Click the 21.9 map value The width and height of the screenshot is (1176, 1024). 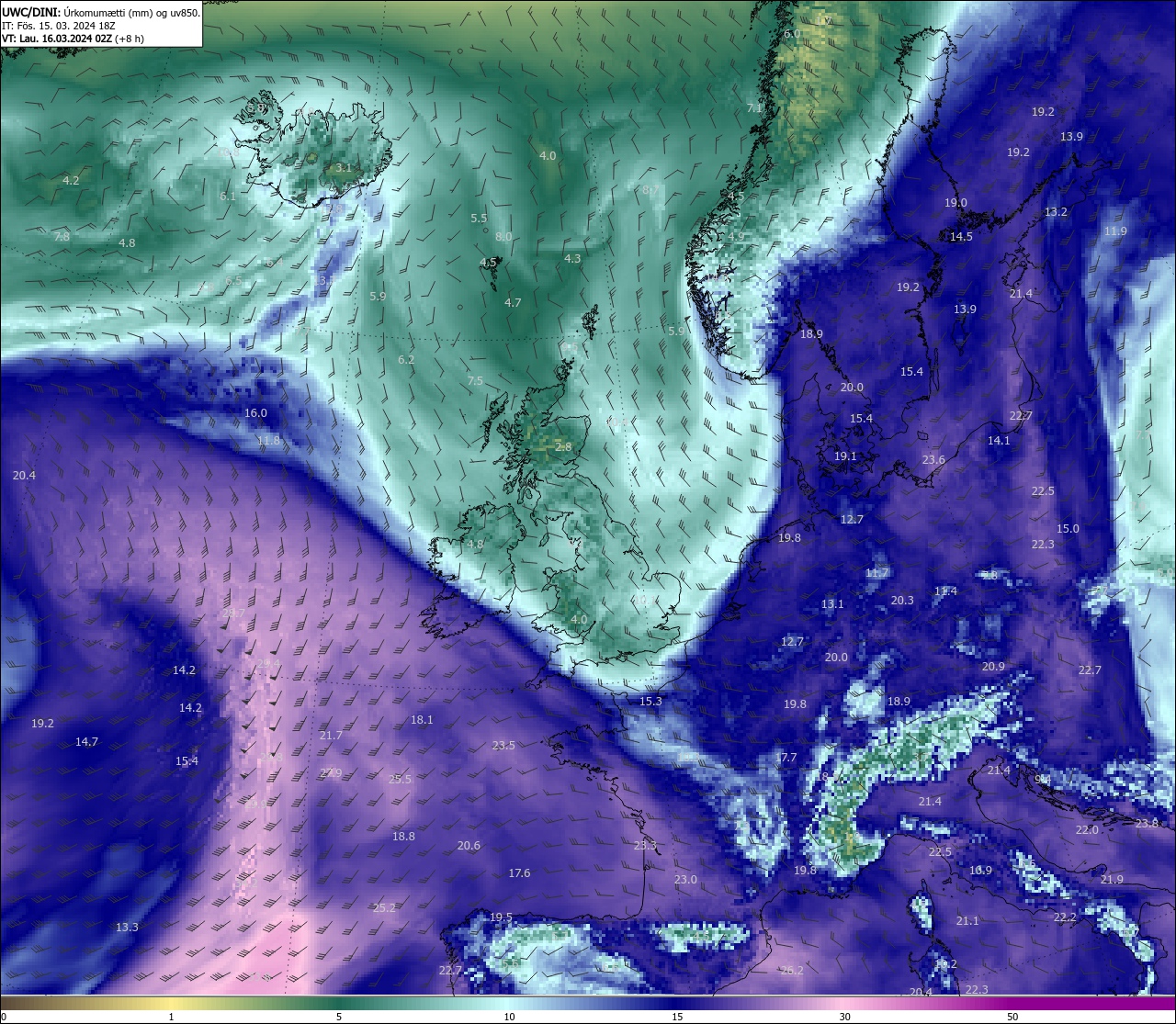pyautogui.click(x=1112, y=880)
